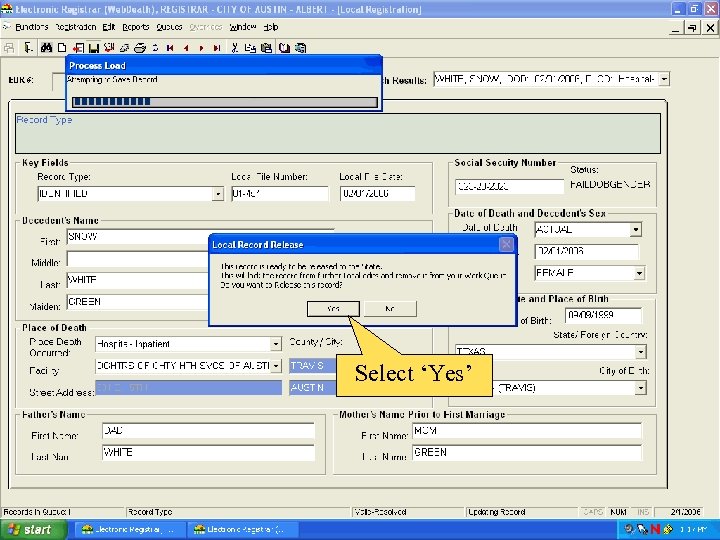Click the Social Security Number field
This screenshot has height=540, width=720.
509,186
